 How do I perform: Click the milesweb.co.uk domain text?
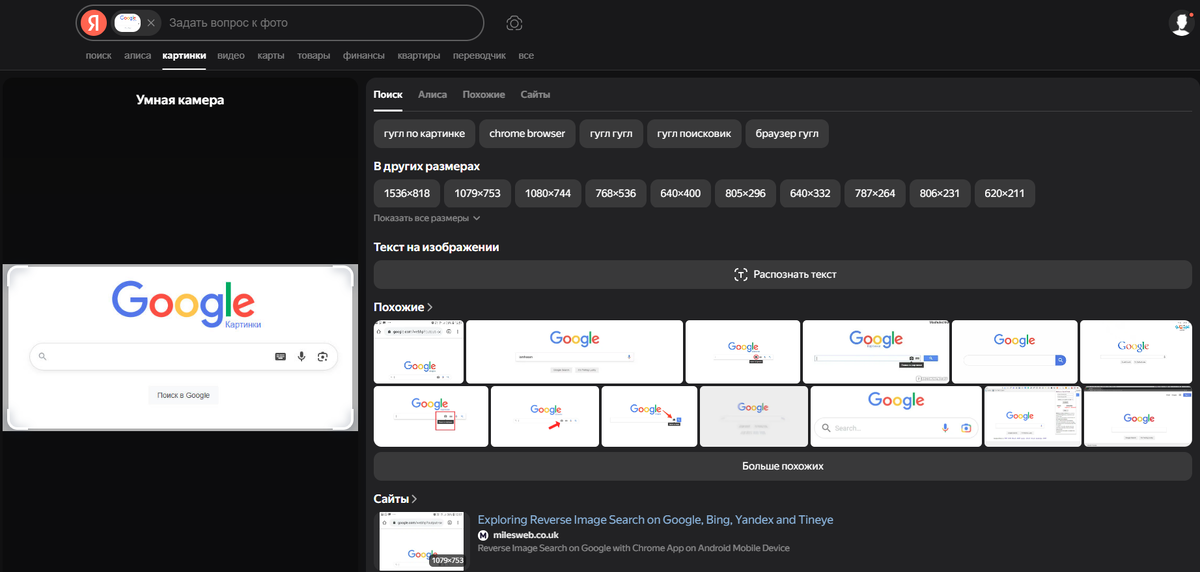pos(528,535)
